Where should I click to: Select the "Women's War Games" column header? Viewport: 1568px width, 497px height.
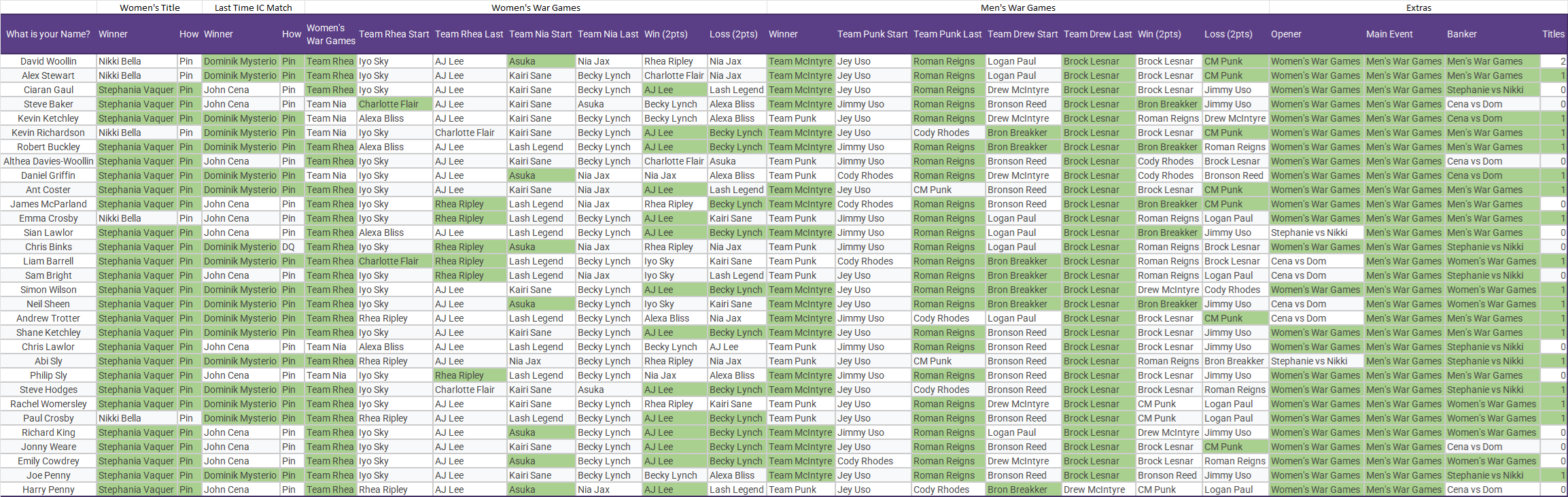click(330, 34)
